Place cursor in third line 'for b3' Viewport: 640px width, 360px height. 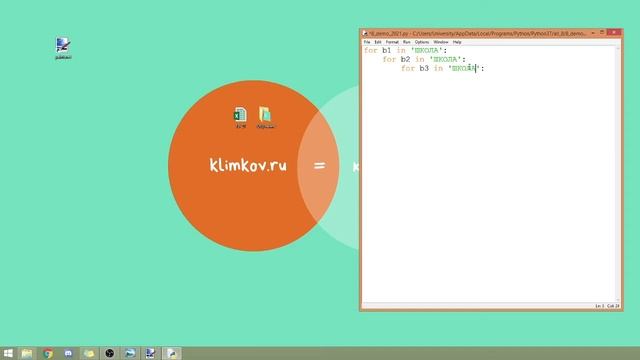[442, 69]
